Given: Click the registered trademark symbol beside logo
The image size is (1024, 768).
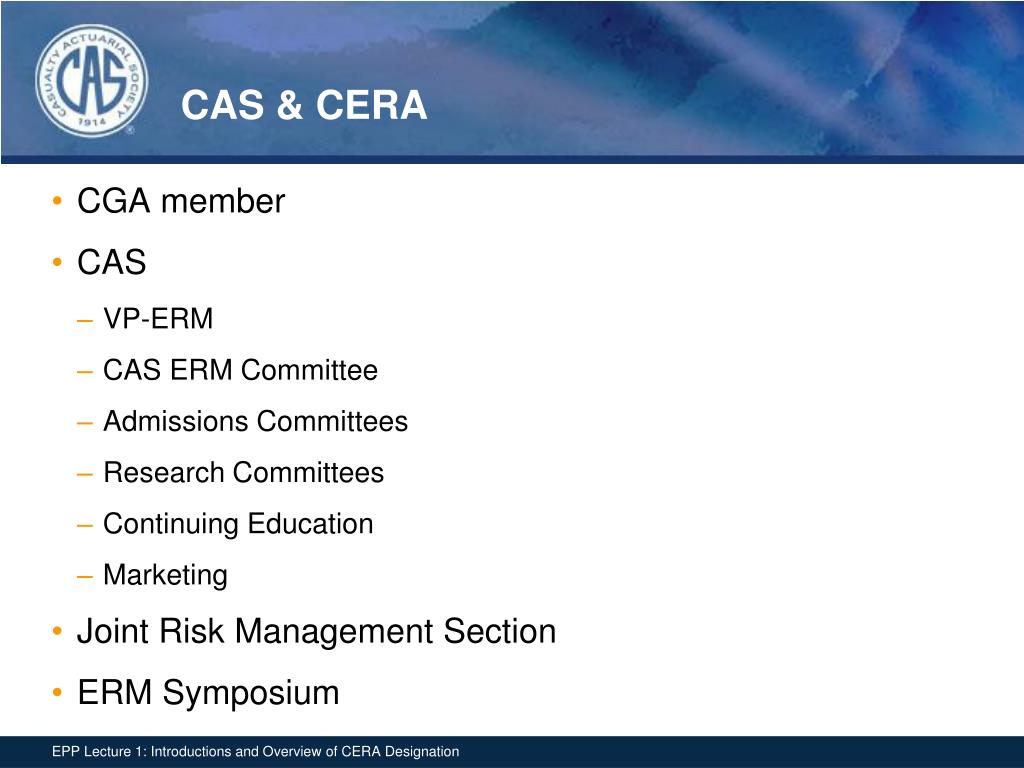Looking at the screenshot, I should pyautogui.click(x=130, y=130).
